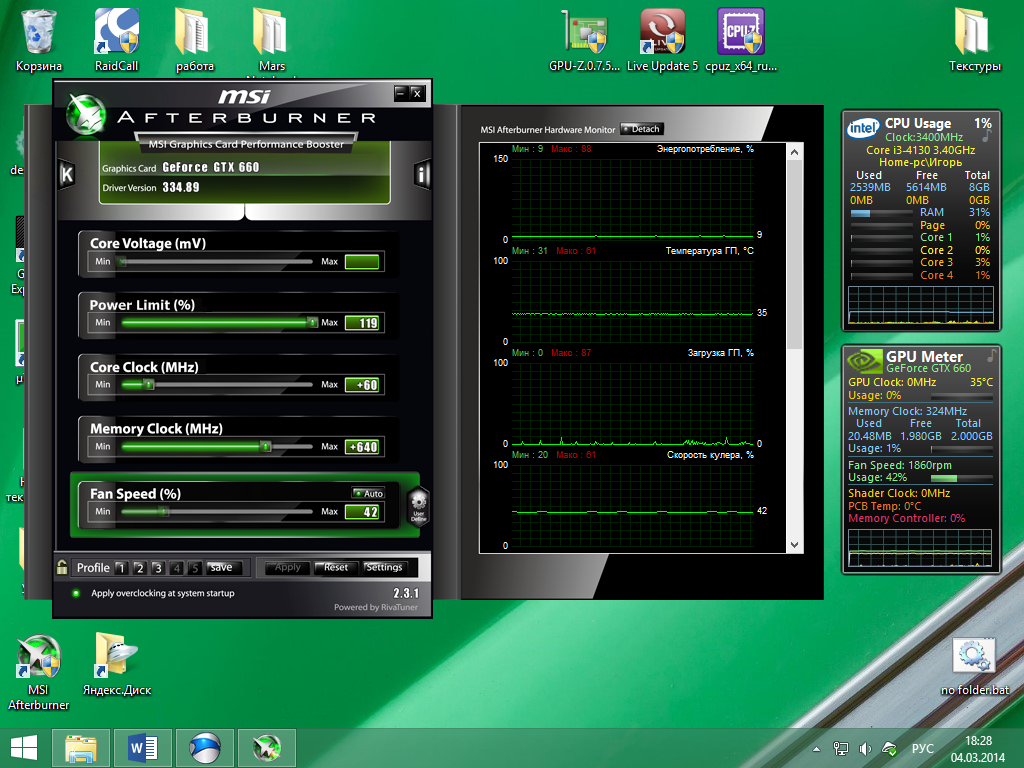This screenshot has height=768, width=1024.
Task: Select profile slot 3
Action: click(158, 568)
